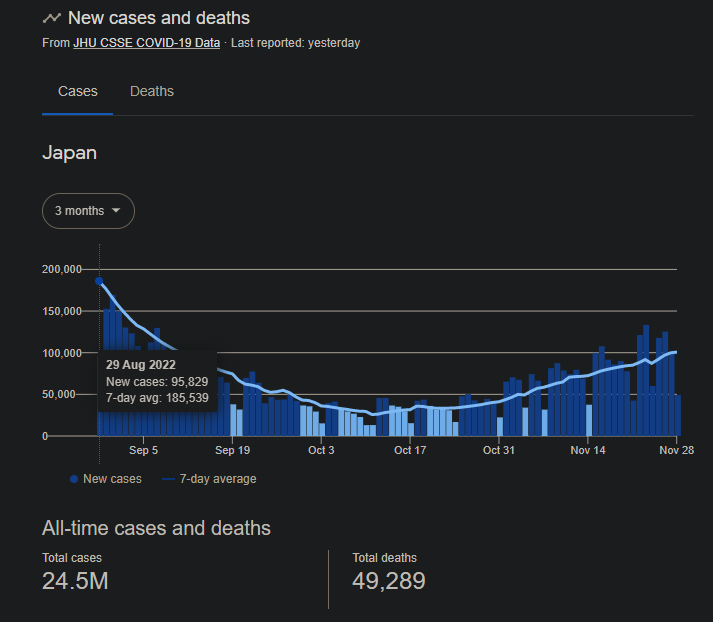Viewport: 713px width, 622px height.
Task: Click the Total deaths 49,289 figure
Action: 389,581
